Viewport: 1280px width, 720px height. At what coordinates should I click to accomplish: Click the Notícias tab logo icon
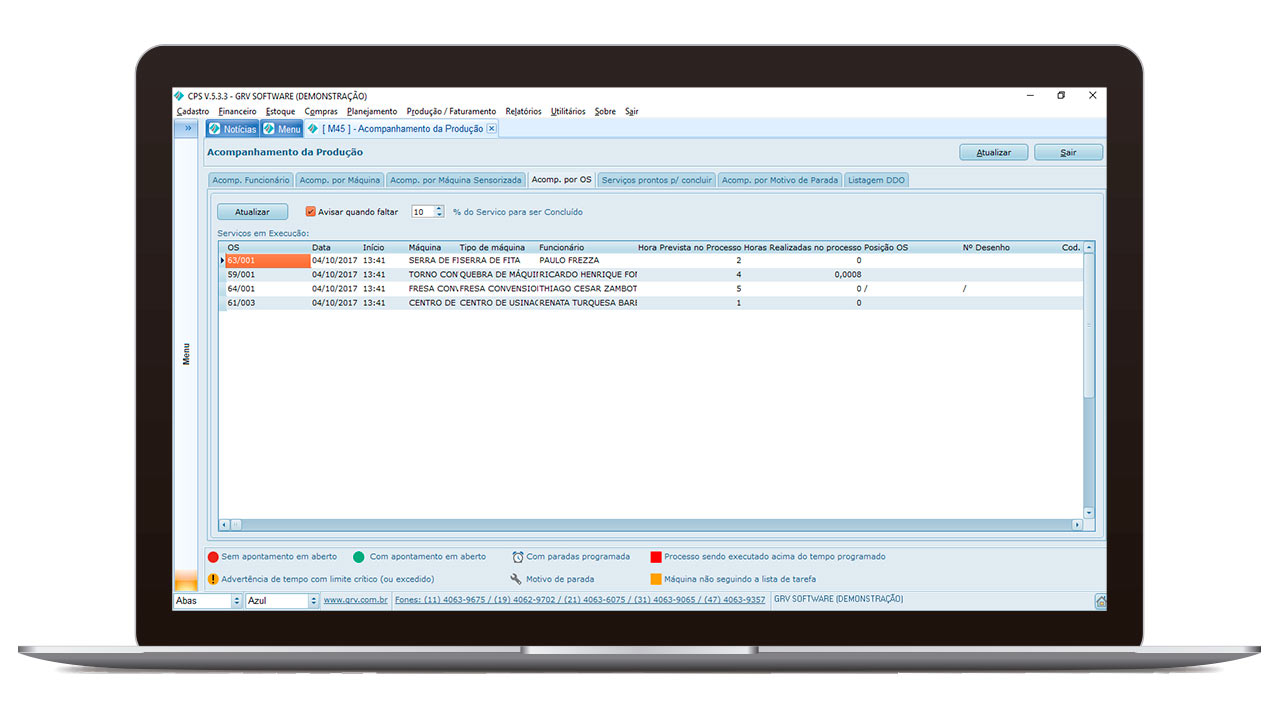coord(214,129)
